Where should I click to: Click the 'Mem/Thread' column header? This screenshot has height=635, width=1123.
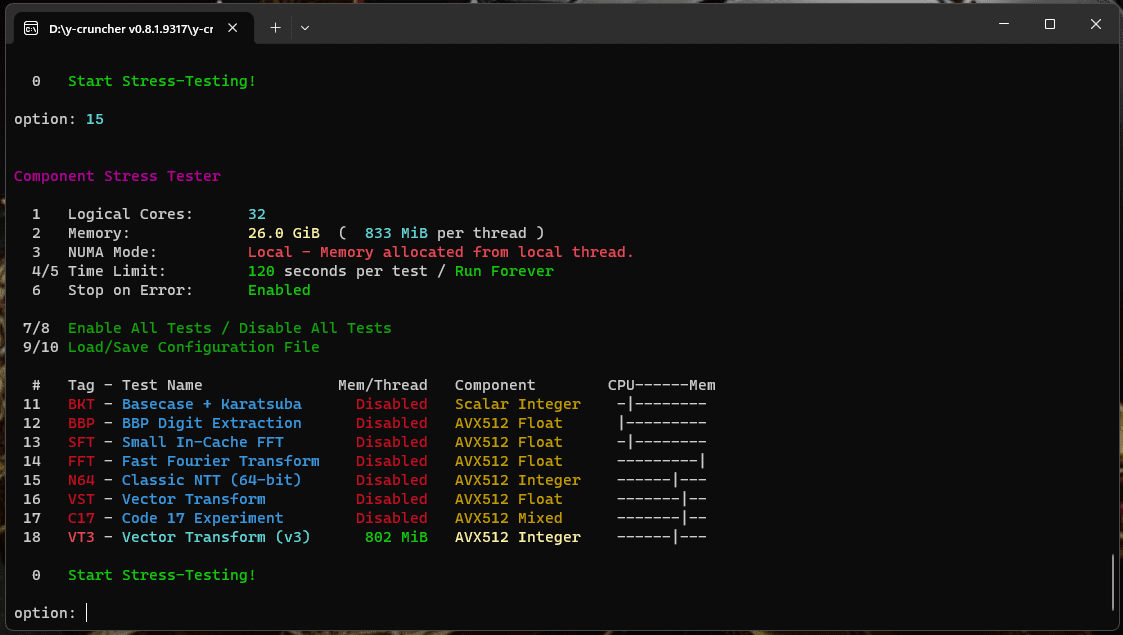(382, 385)
